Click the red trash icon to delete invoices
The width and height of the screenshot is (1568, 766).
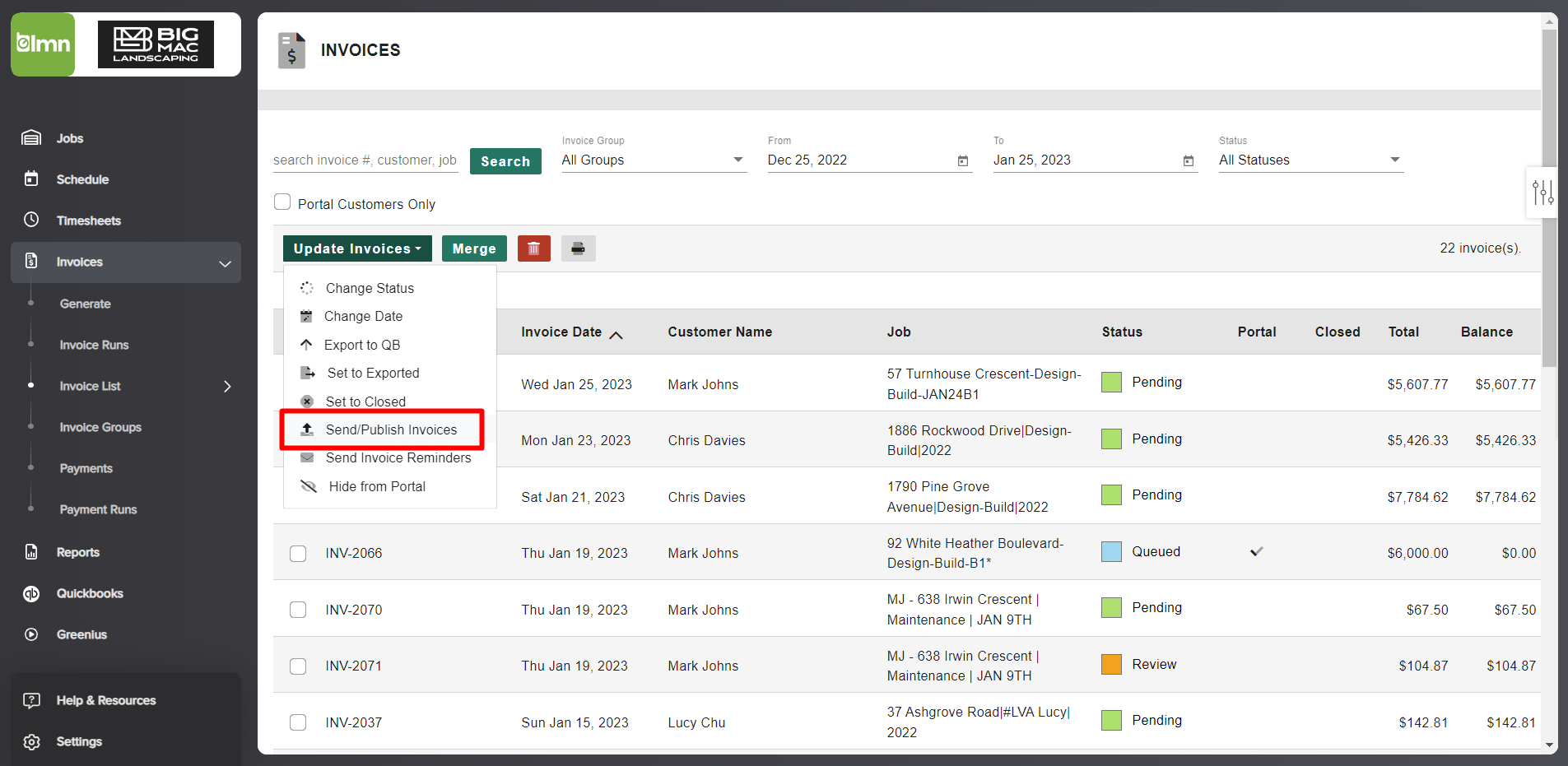533,248
